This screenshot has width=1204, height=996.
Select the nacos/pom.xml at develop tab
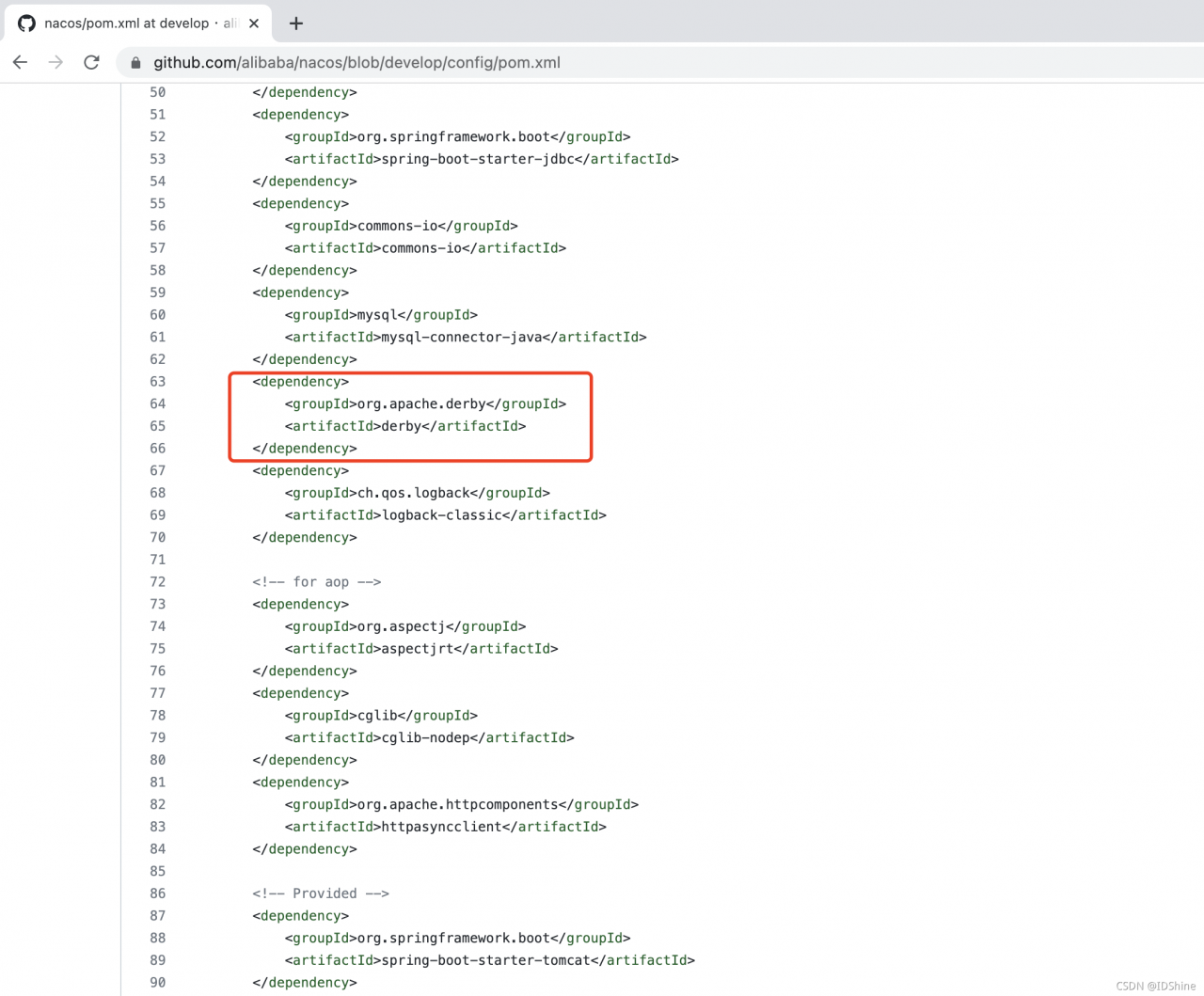pyautogui.click(x=138, y=24)
